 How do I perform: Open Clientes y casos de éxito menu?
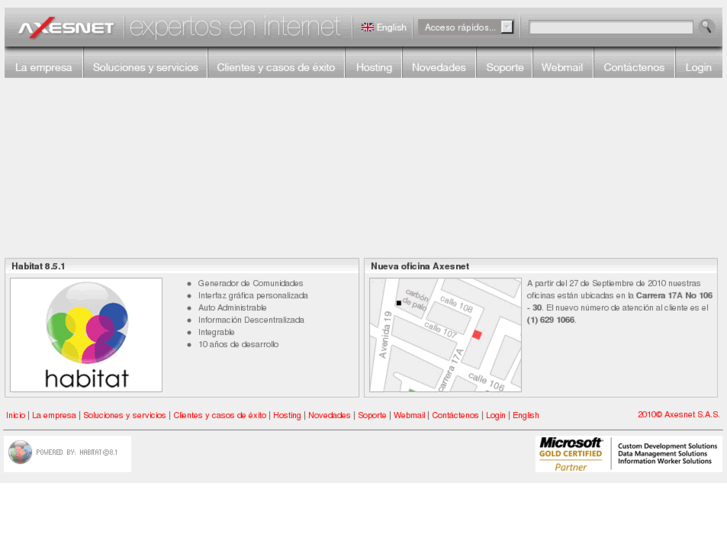(x=276, y=67)
